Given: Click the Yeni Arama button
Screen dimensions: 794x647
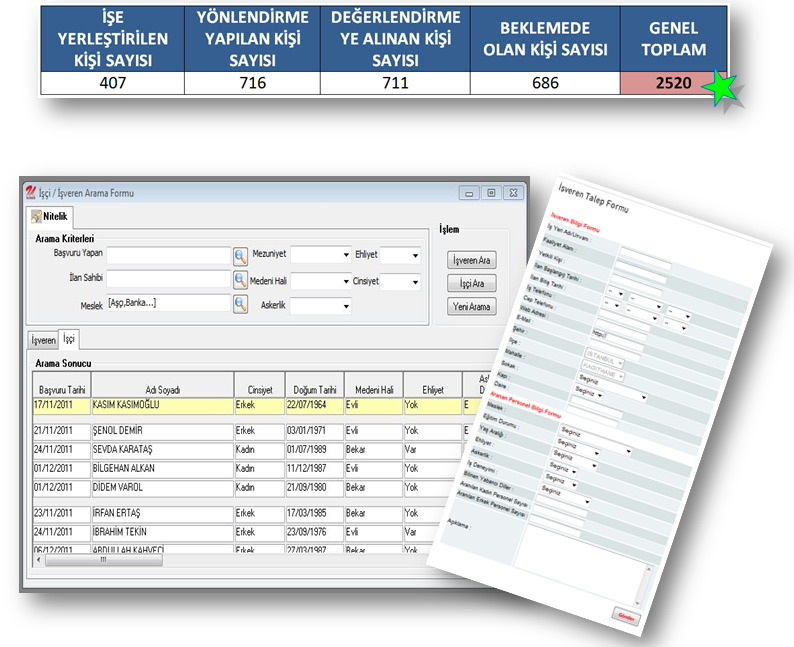Looking at the screenshot, I should 471,307.
